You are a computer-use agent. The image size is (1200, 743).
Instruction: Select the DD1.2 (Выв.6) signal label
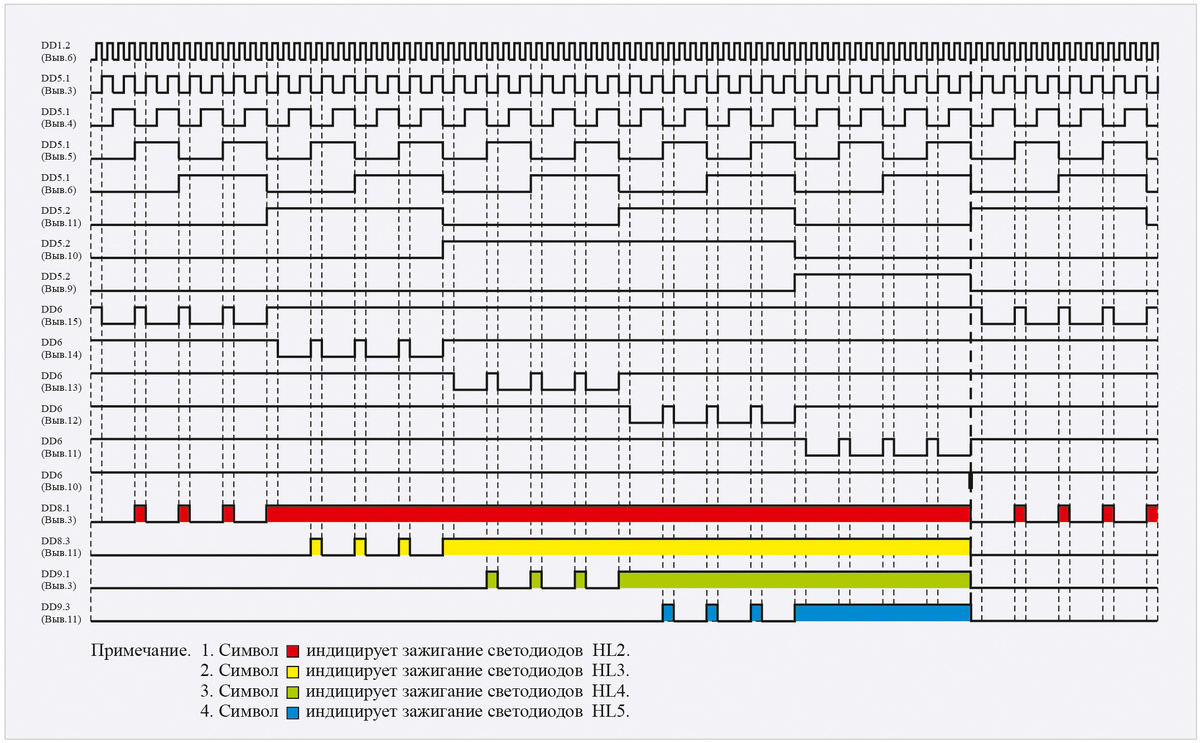coord(58,51)
